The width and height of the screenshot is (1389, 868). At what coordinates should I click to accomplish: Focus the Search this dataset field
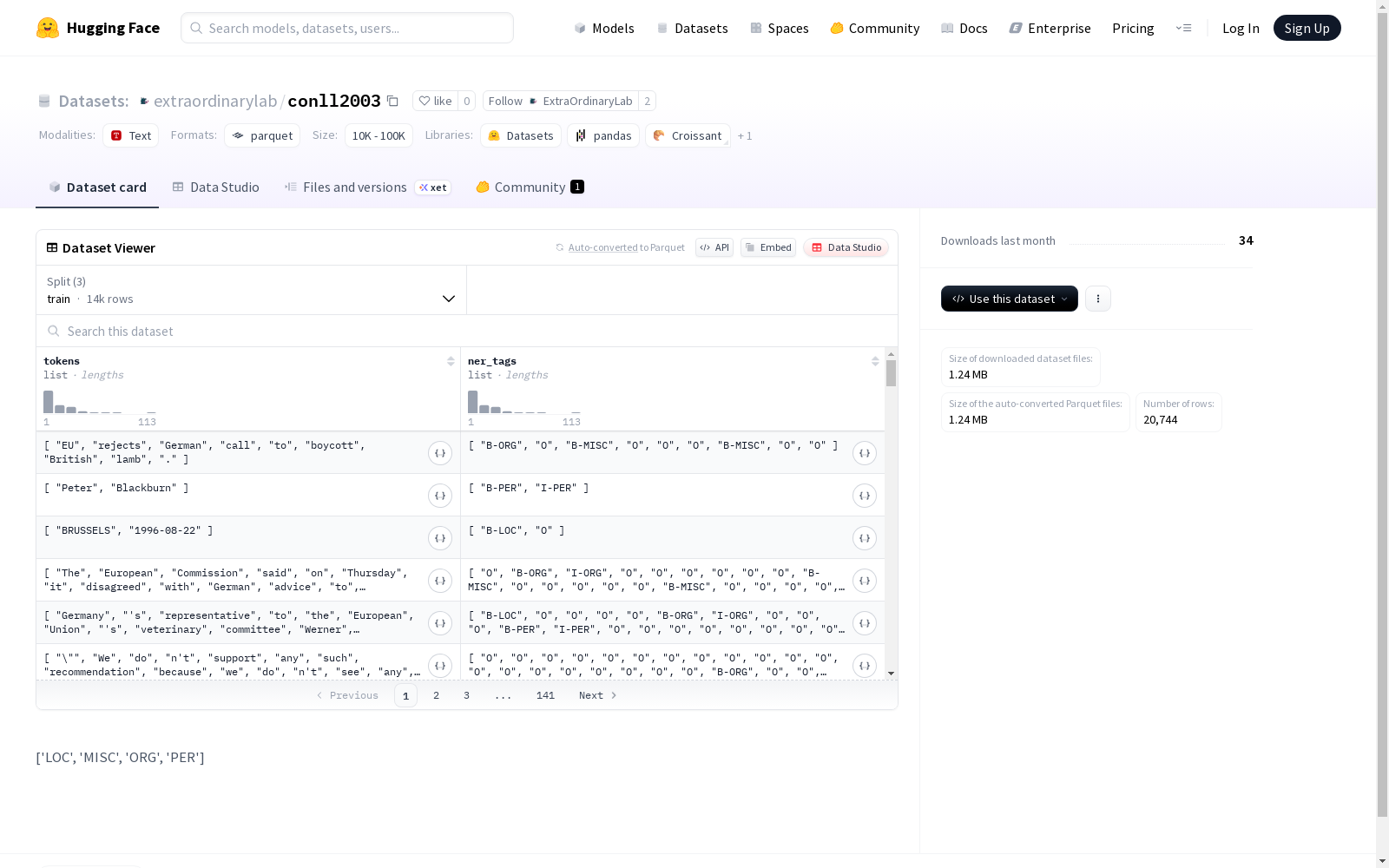(x=467, y=331)
